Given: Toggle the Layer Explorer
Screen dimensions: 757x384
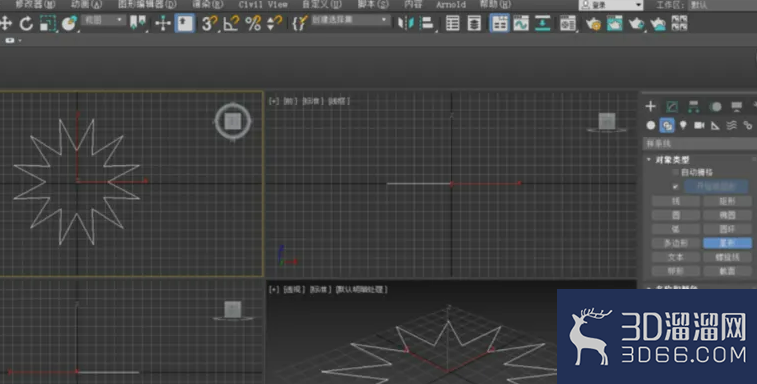Looking at the screenshot, I should [474, 23].
